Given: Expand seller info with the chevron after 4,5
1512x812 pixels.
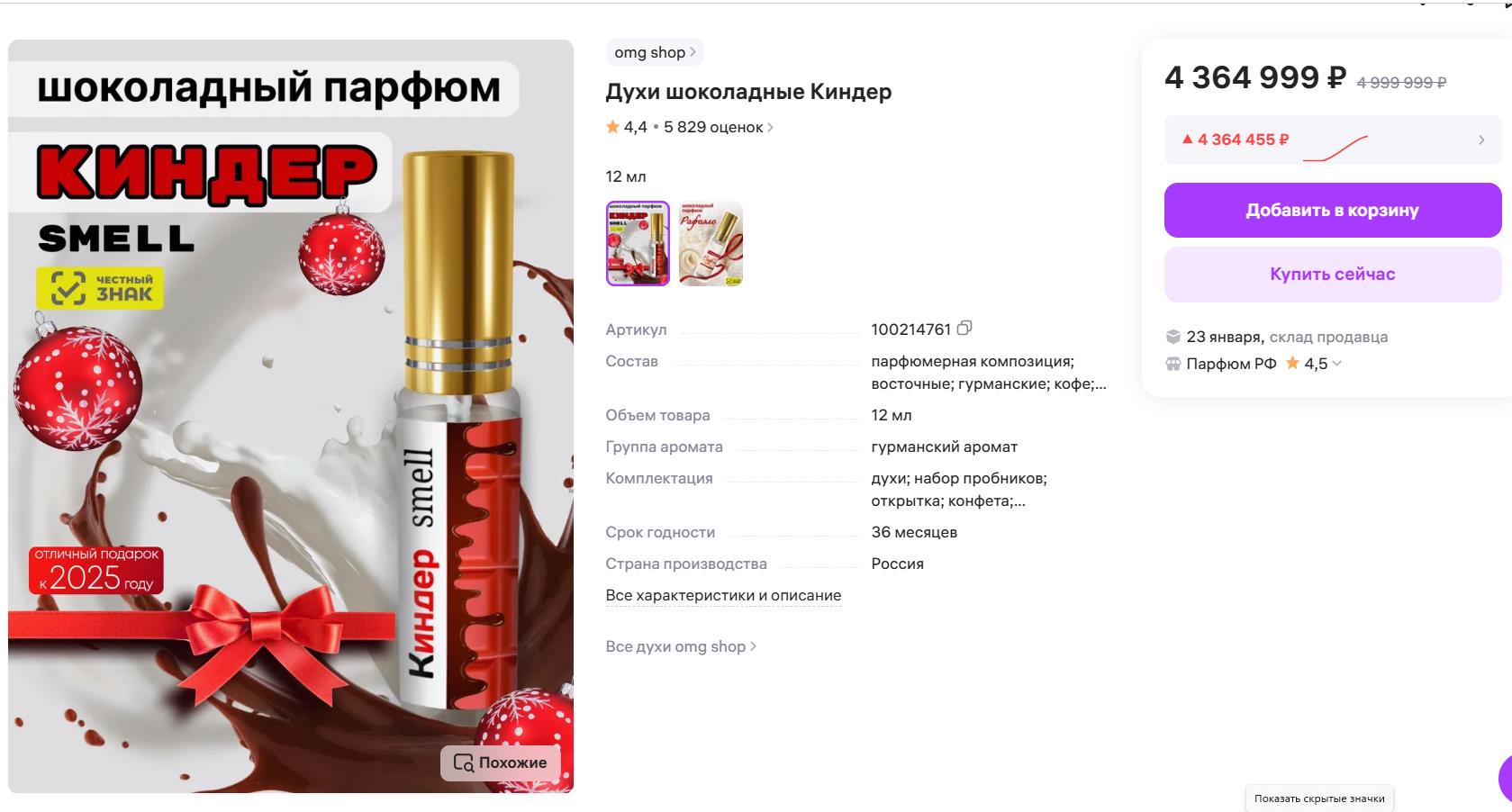Looking at the screenshot, I should 1336,364.
